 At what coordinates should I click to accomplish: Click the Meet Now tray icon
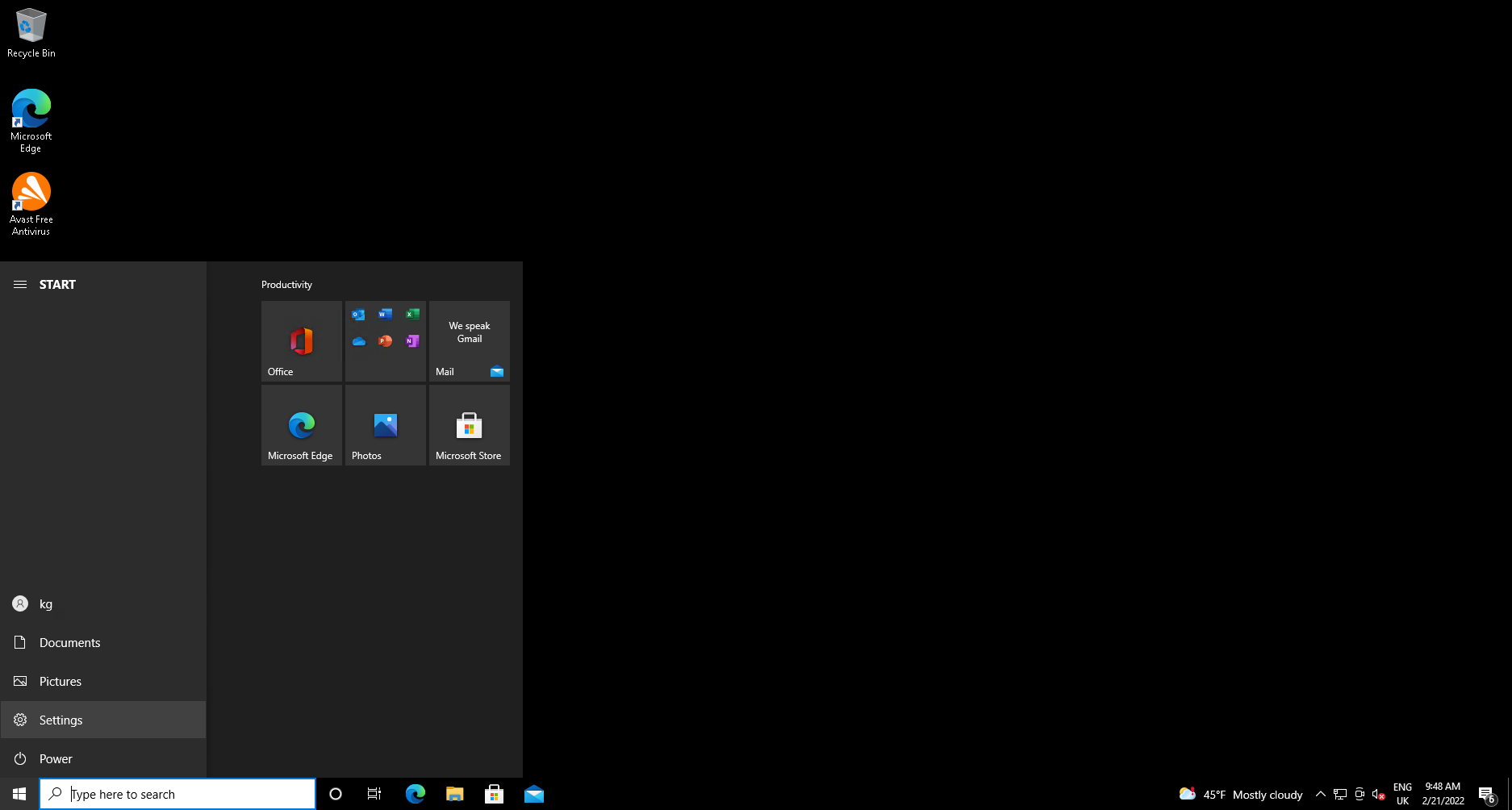1360,794
